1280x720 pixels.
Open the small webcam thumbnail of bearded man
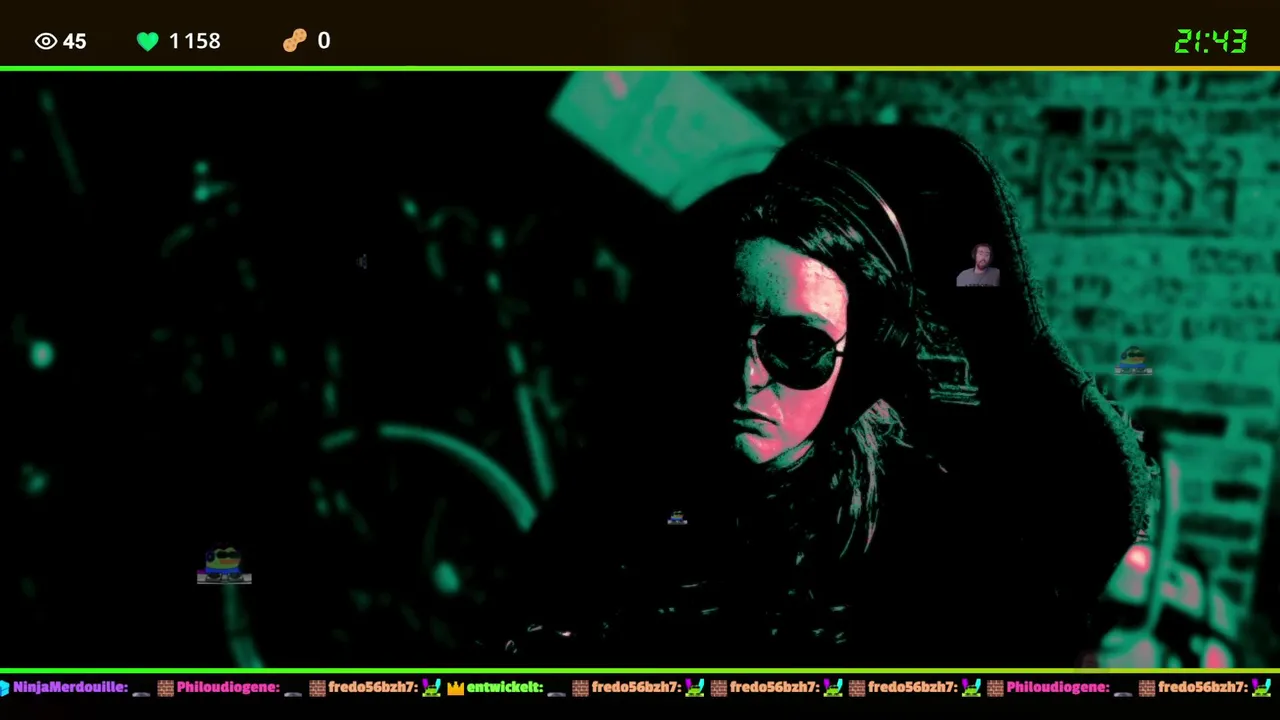tap(978, 265)
